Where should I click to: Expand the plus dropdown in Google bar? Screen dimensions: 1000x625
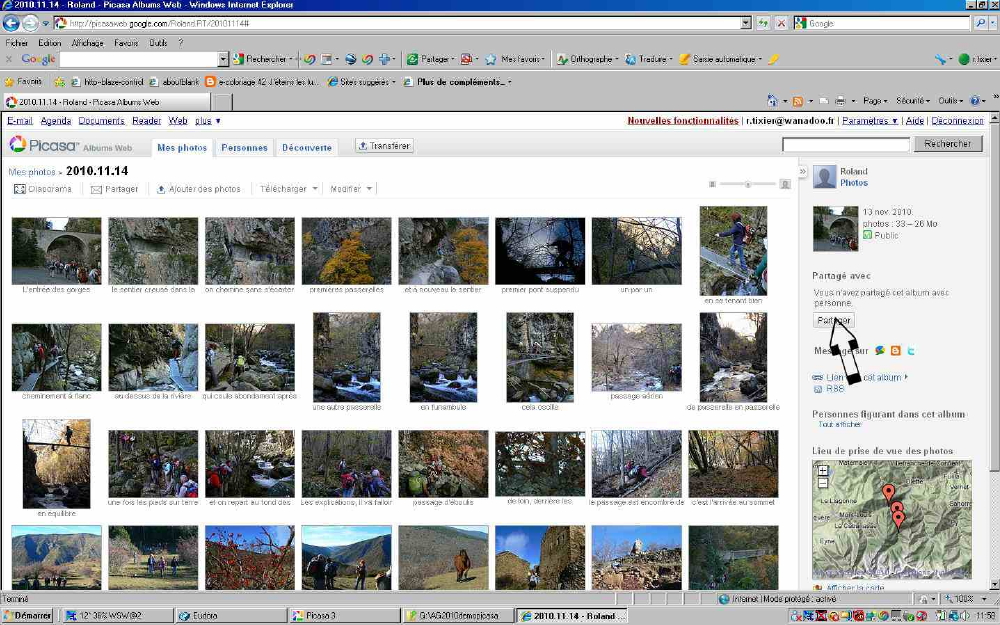pyautogui.click(x=208, y=121)
